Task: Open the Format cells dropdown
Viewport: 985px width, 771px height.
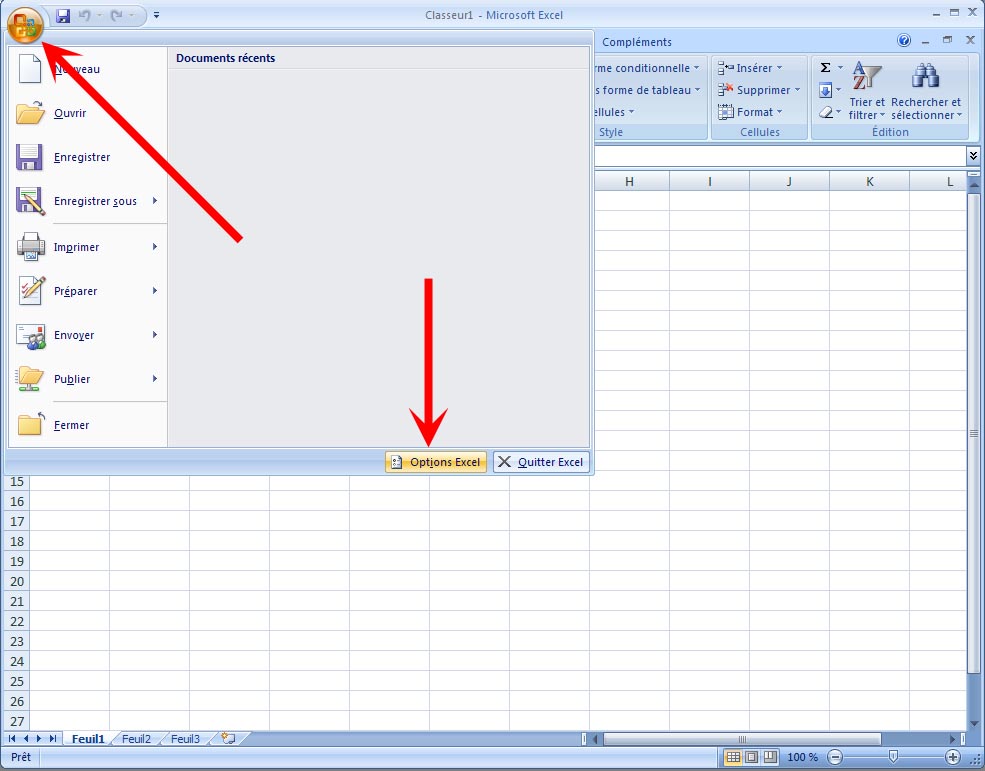Action: coord(750,112)
